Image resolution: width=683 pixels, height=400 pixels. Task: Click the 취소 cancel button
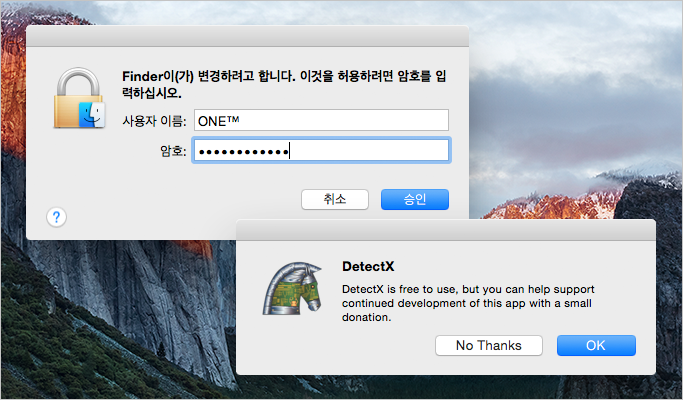point(335,200)
